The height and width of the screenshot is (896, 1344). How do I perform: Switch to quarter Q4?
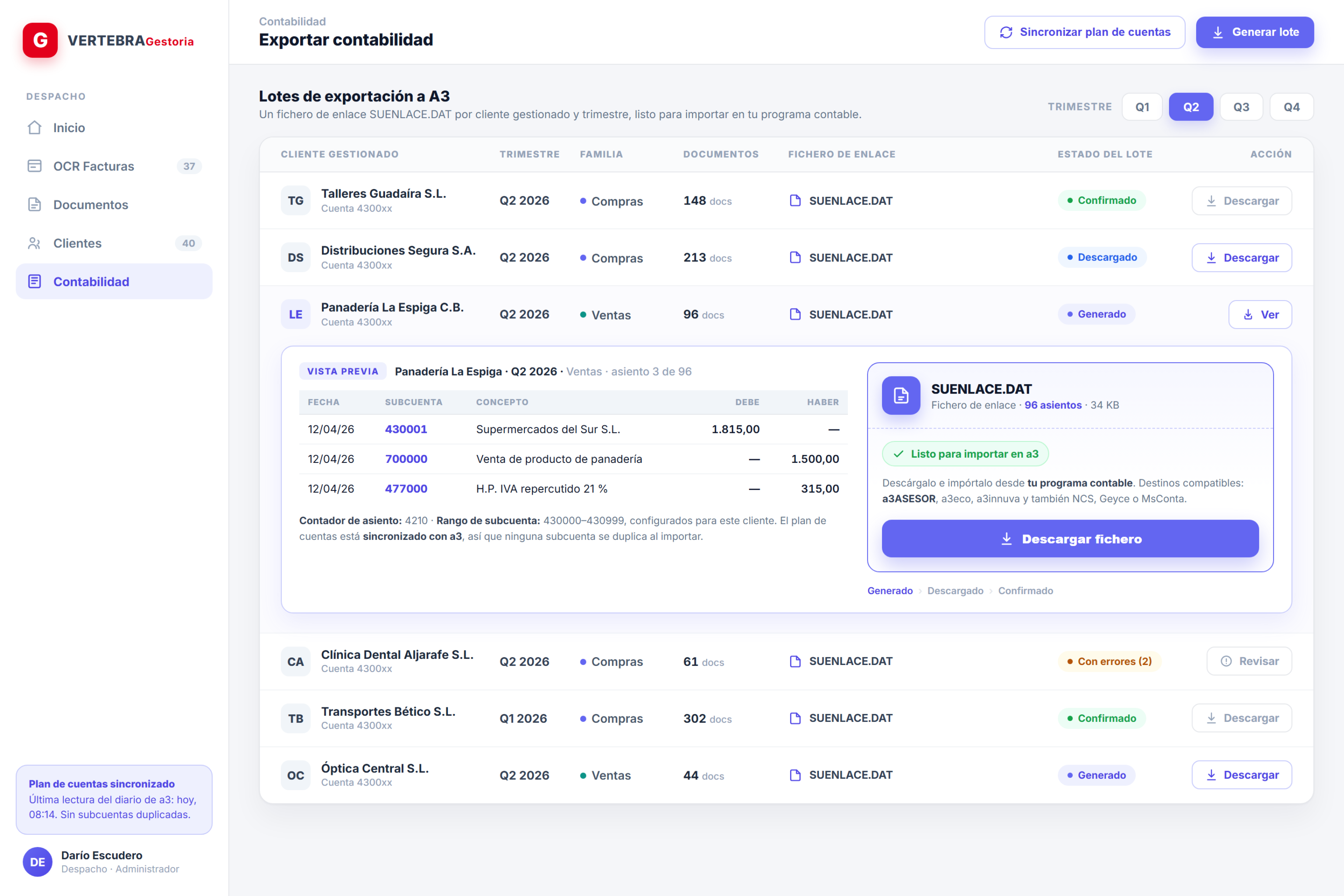click(1291, 107)
